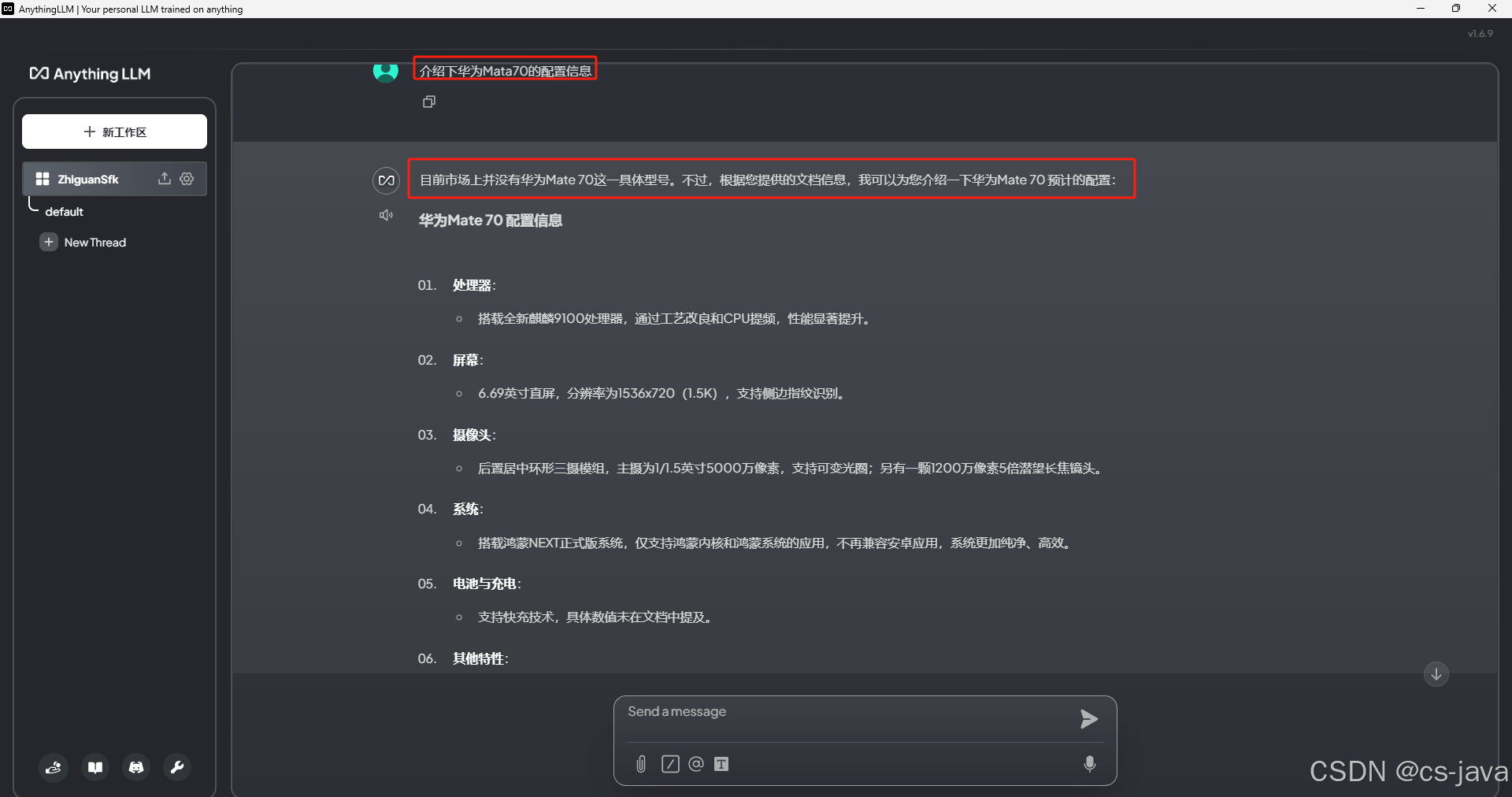The height and width of the screenshot is (797, 1512).
Task: Attach a file using paperclip icon
Action: click(641, 764)
